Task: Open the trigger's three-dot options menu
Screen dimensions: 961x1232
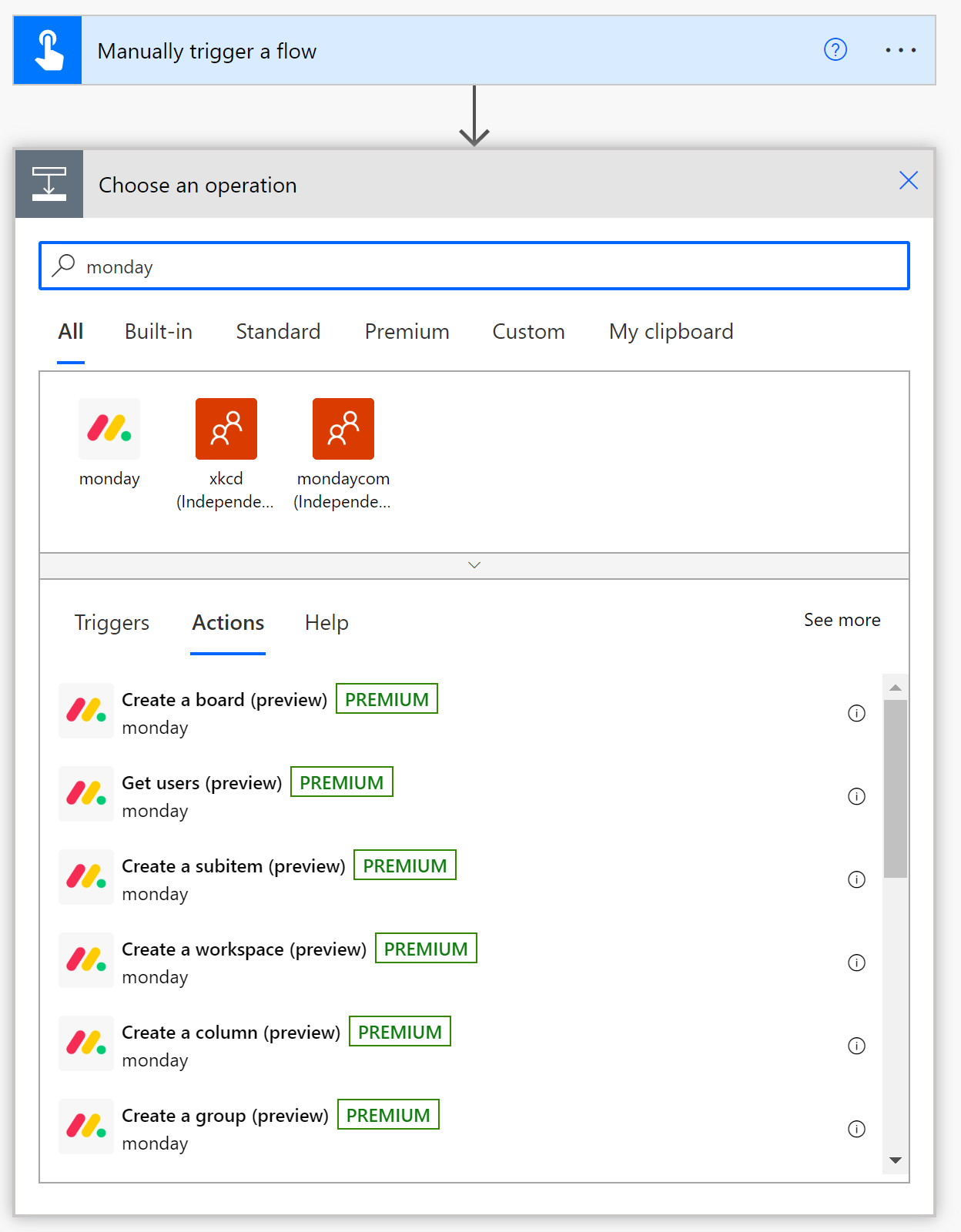Action: click(x=900, y=50)
